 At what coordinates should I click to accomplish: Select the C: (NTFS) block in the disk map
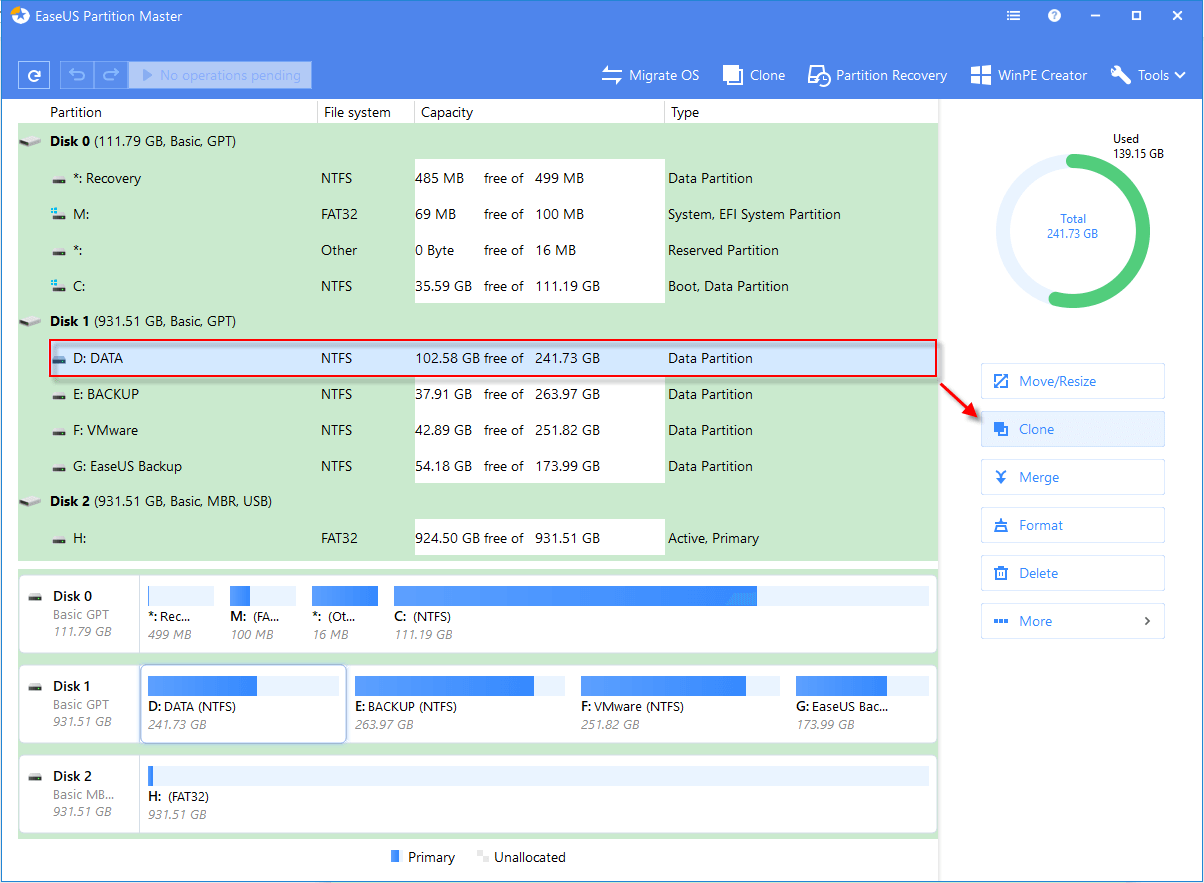661,613
